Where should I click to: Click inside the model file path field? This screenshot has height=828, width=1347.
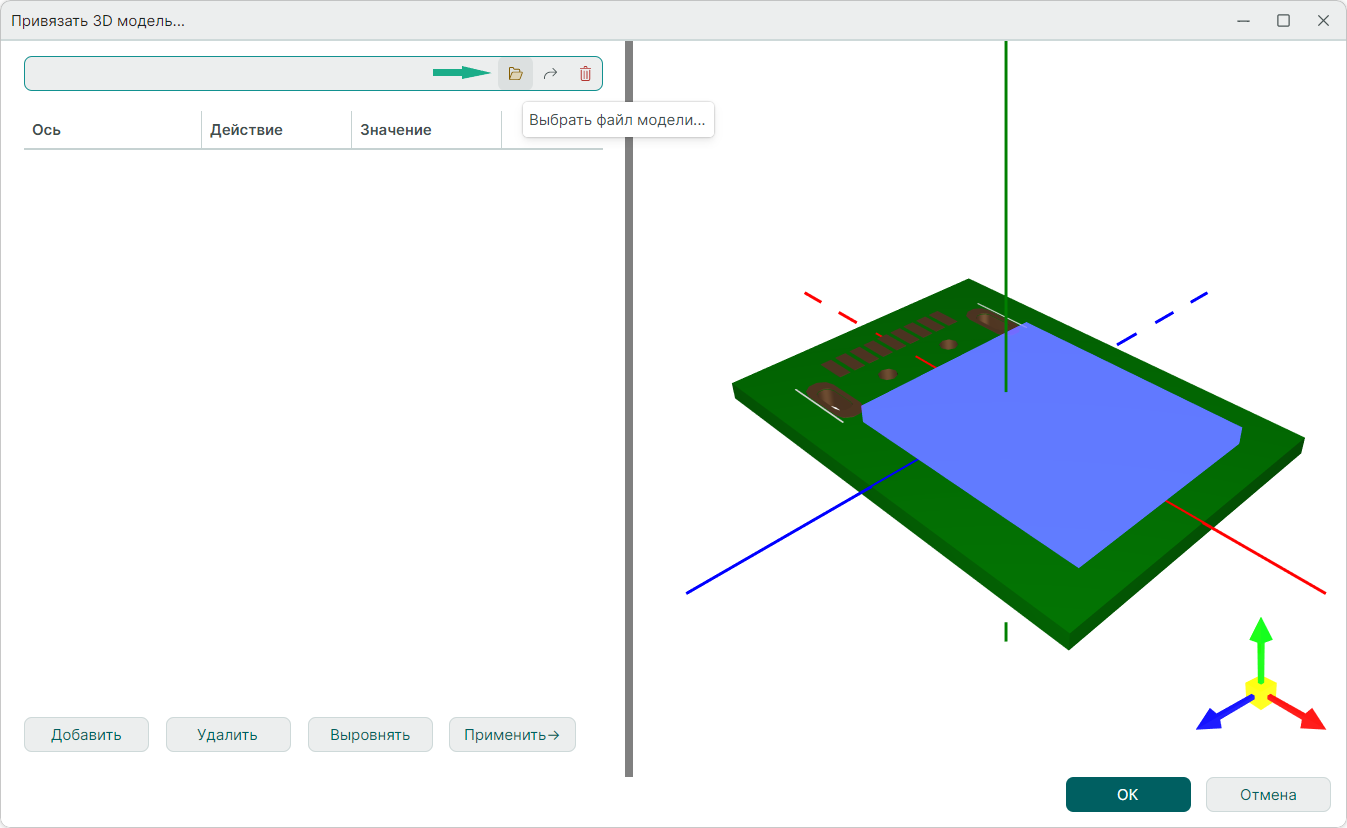[230, 74]
